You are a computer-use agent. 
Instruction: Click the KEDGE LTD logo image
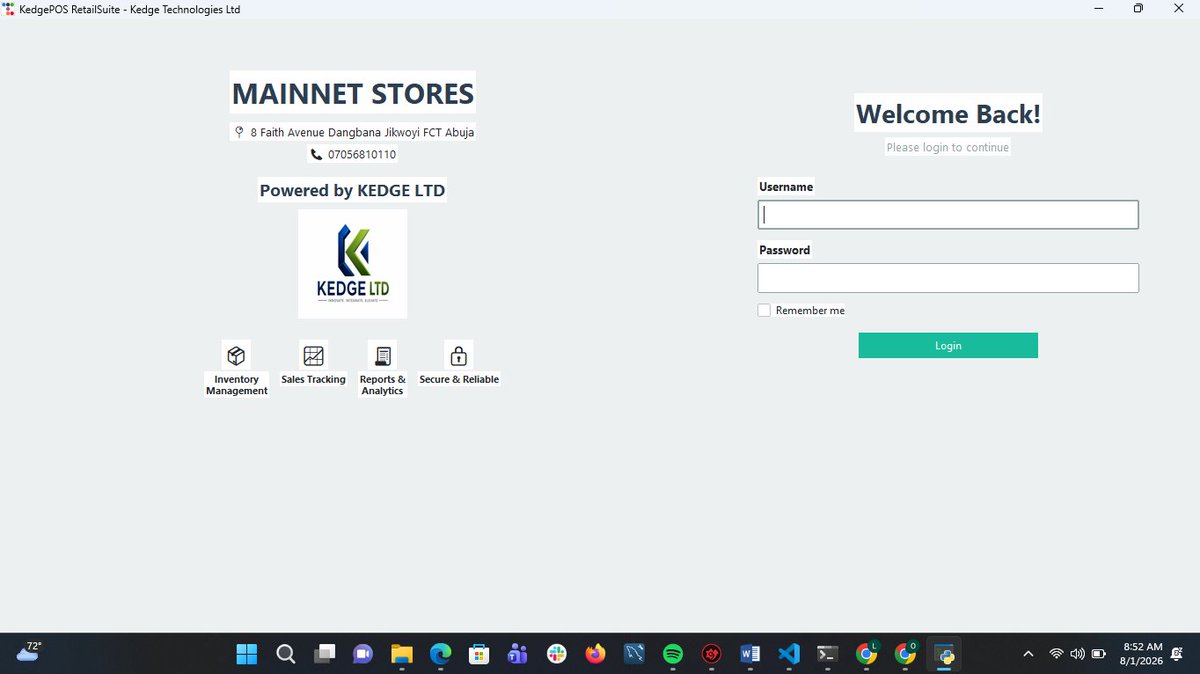click(353, 264)
